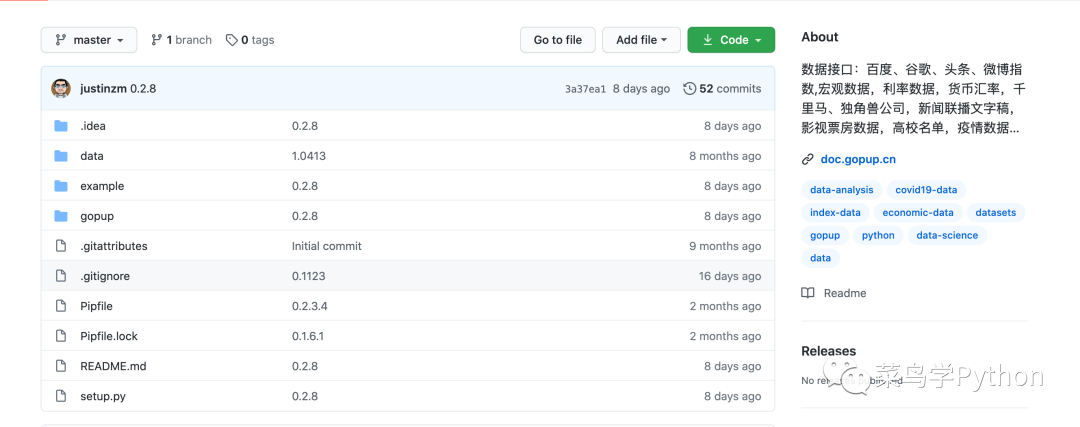Click the link icon beside doc.gopup.cn

pos(808,159)
